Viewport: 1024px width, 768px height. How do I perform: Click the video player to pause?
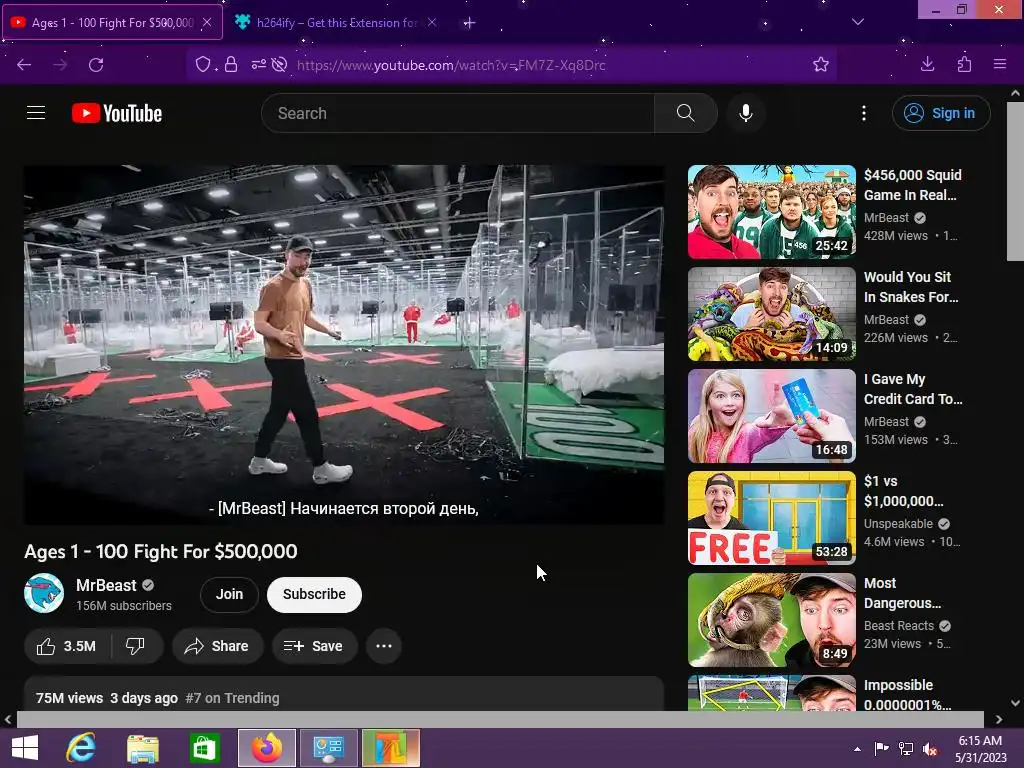tap(344, 344)
